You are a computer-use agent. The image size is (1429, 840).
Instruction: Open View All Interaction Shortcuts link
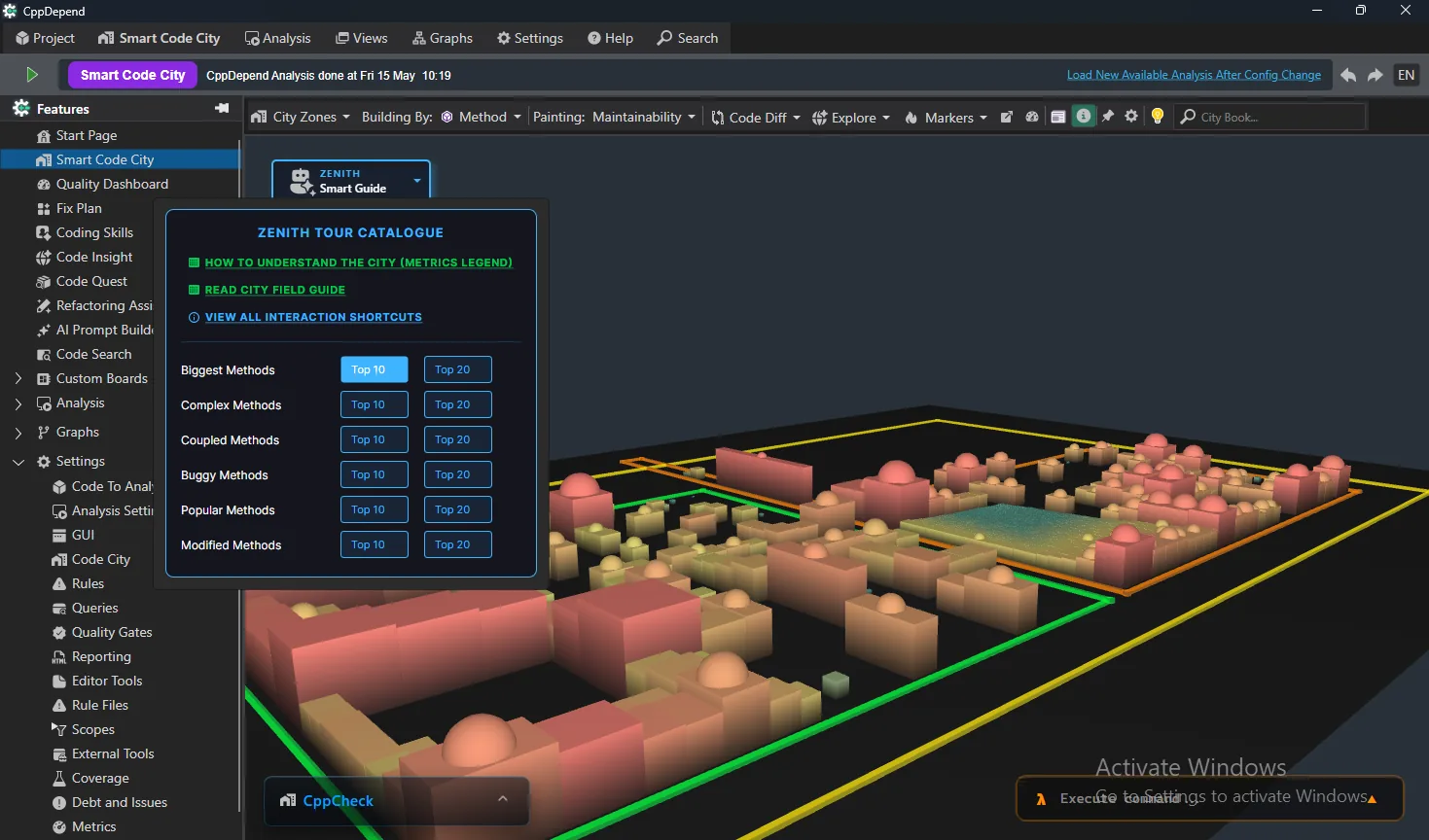pyautogui.click(x=313, y=317)
